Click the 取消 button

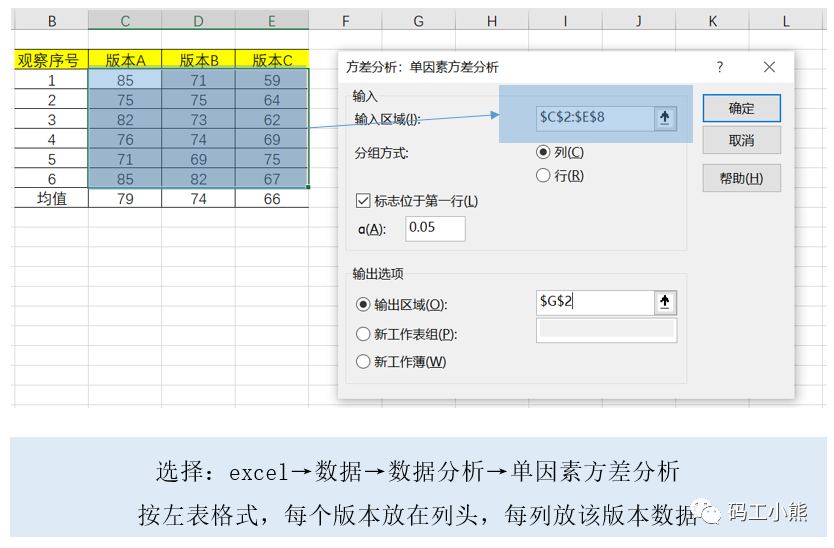tap(741, 140)
